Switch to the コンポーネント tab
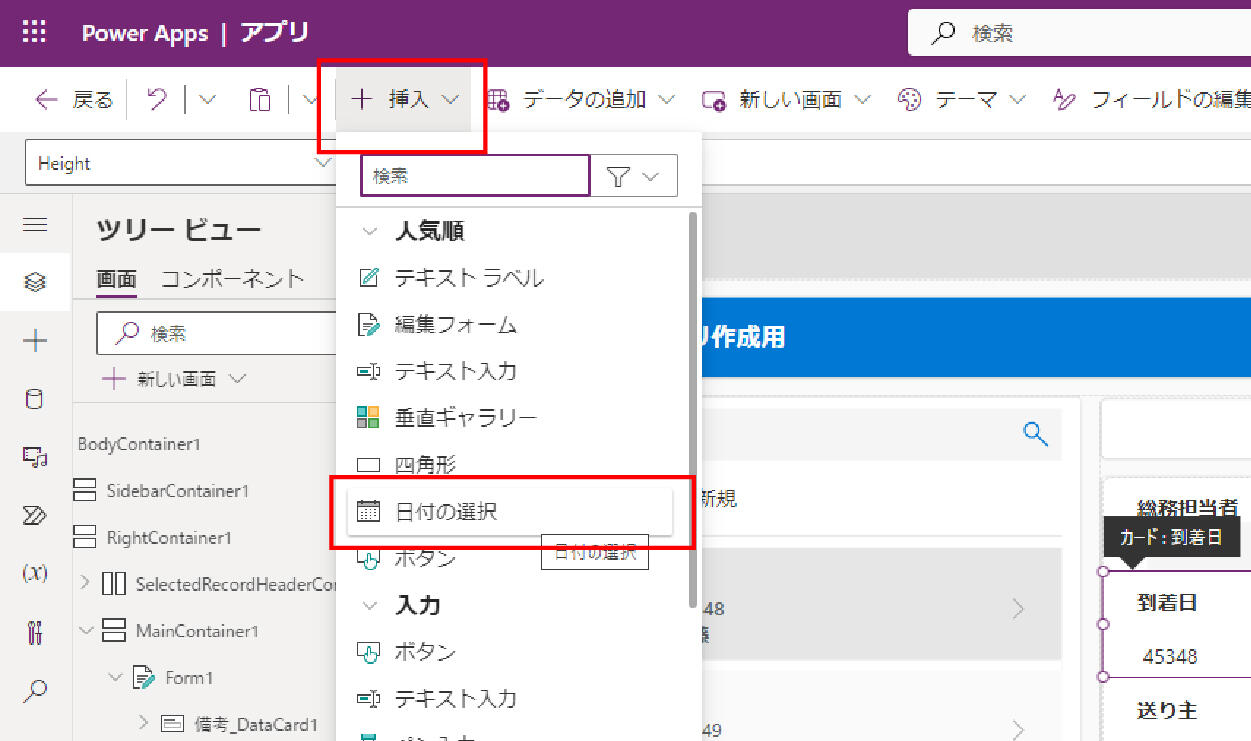The width and height of the screenshot is (1251, 741). [232, 279]
